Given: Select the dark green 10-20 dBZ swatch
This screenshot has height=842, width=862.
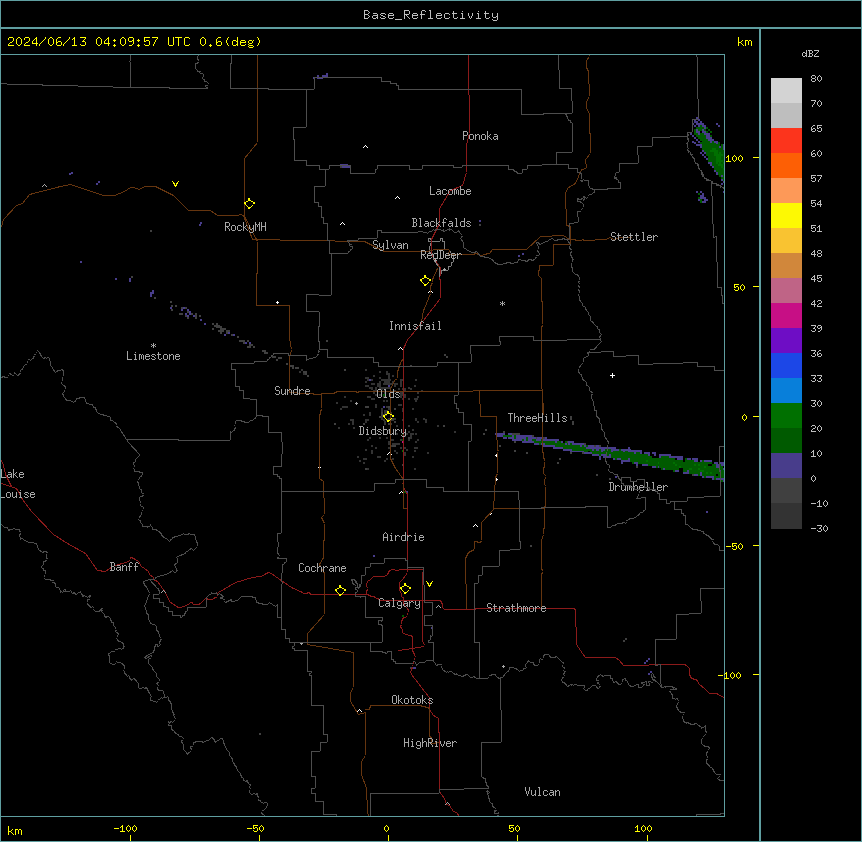Looking at the screenshot, I should coord(786,441).
